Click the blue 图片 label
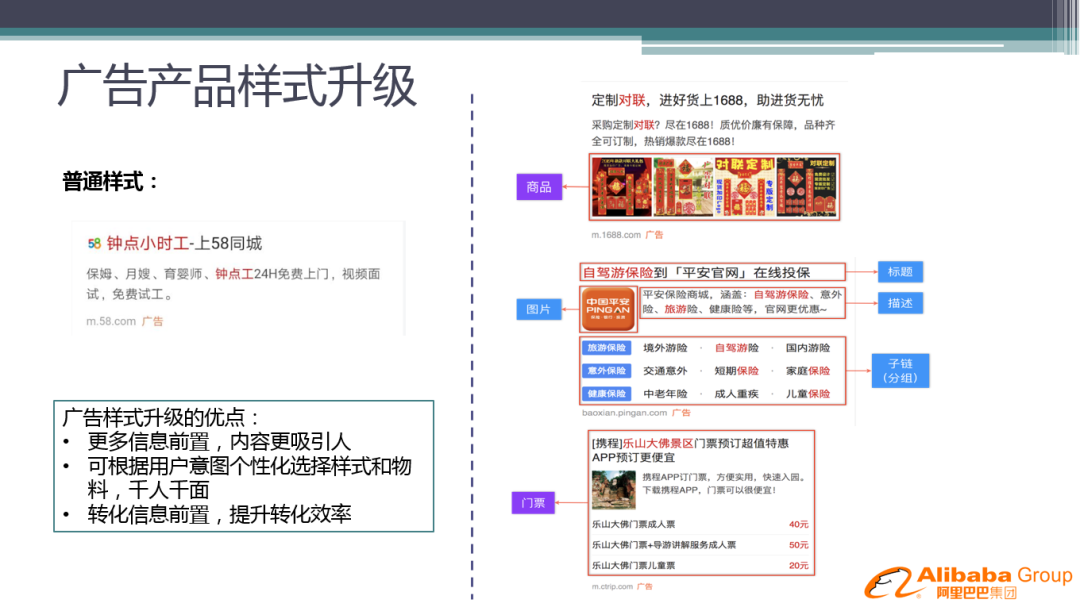Screen dimensions: 1080x611 pyautogui.click(x=539, y=309)
